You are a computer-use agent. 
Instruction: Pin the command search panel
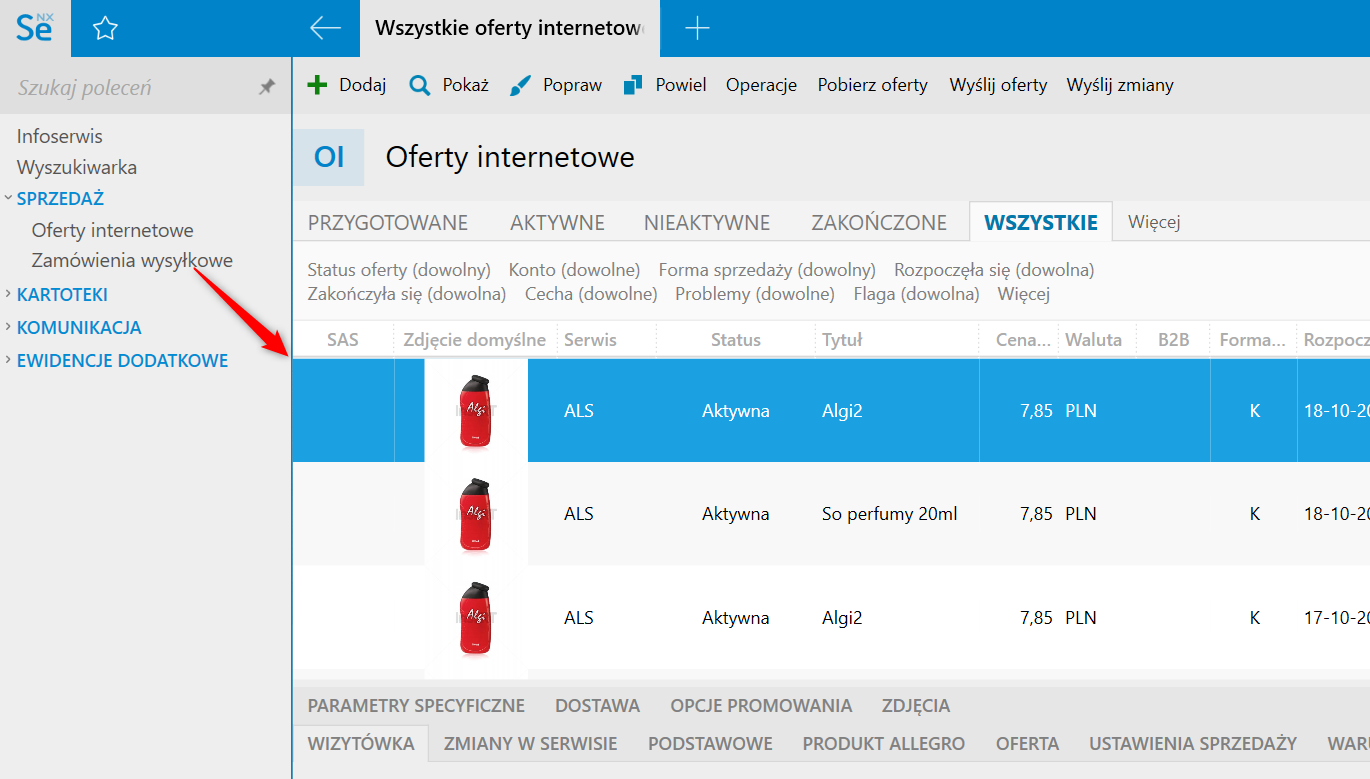(x=267, y=87)
